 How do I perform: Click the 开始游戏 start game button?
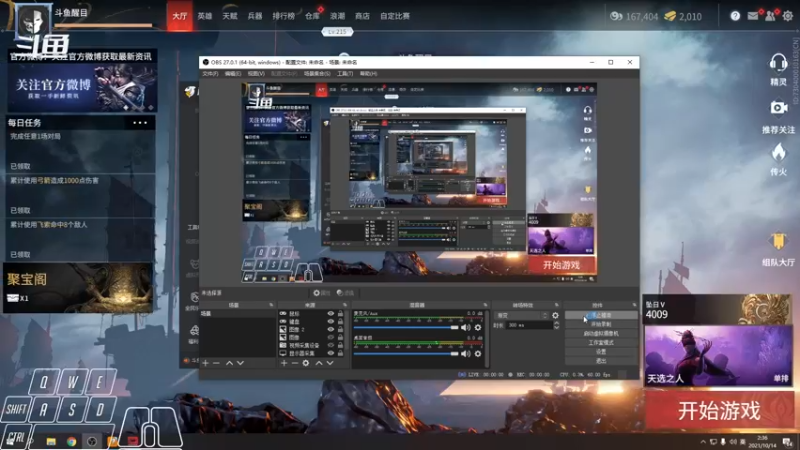[x=719, y=411]
